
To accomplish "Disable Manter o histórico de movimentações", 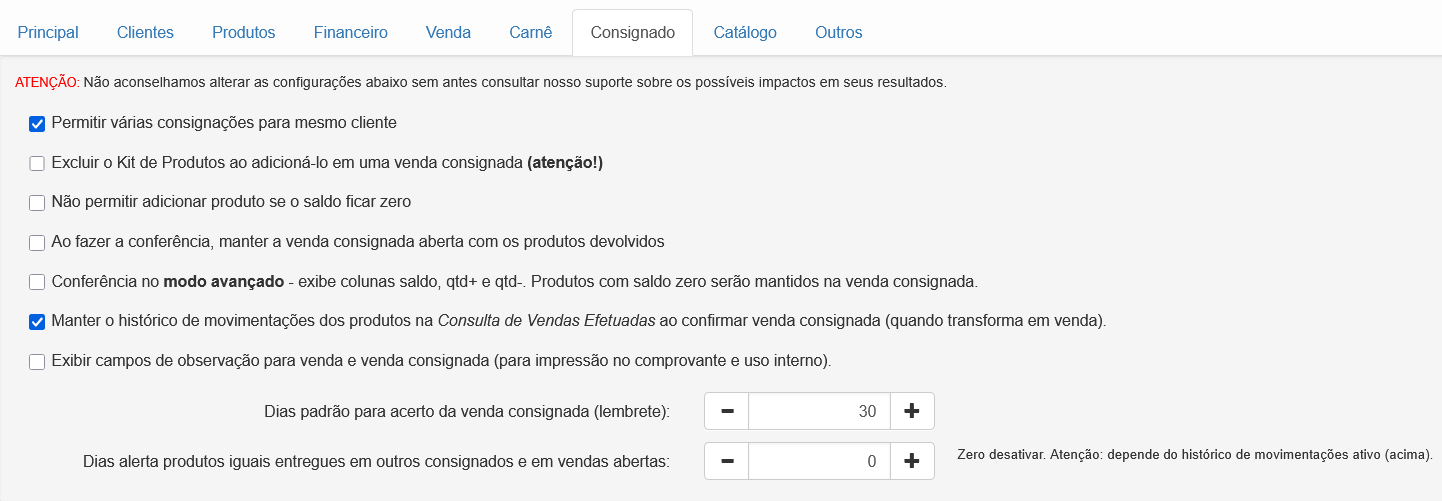I will tap(37, 322).
